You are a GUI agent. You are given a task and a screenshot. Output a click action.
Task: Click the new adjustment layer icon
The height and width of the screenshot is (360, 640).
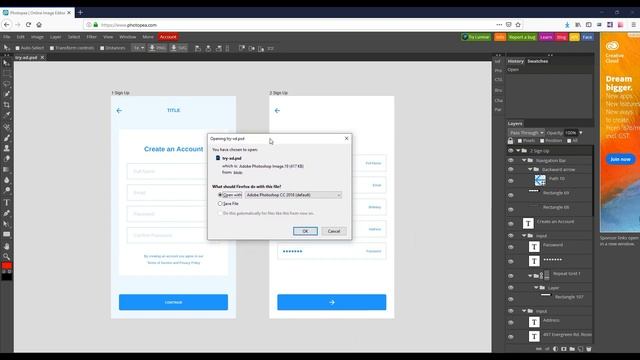pos(555,349)
